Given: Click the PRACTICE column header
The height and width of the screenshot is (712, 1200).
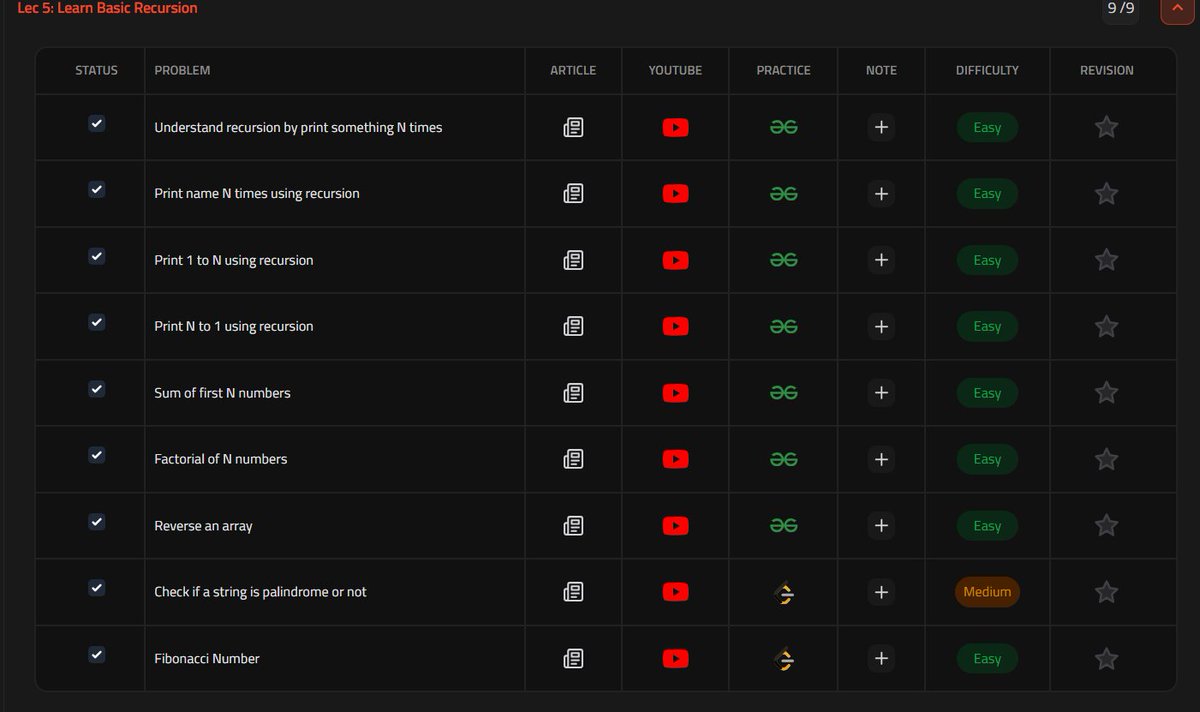Looking at the screenshot, I should click(x=784, y=71).
